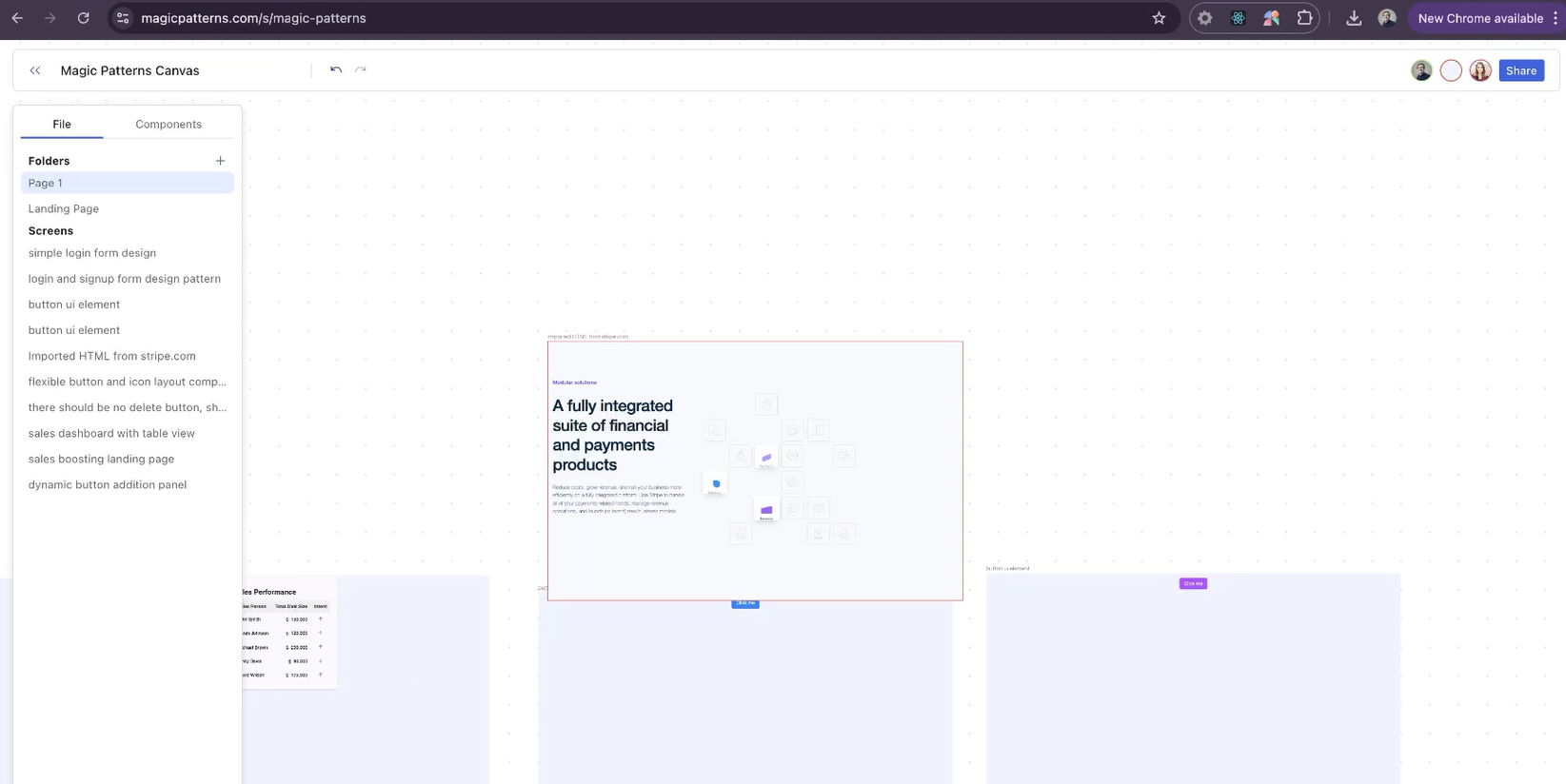
Task: Click the blue product icon card in Stripe frame
Action: (716, 484)
